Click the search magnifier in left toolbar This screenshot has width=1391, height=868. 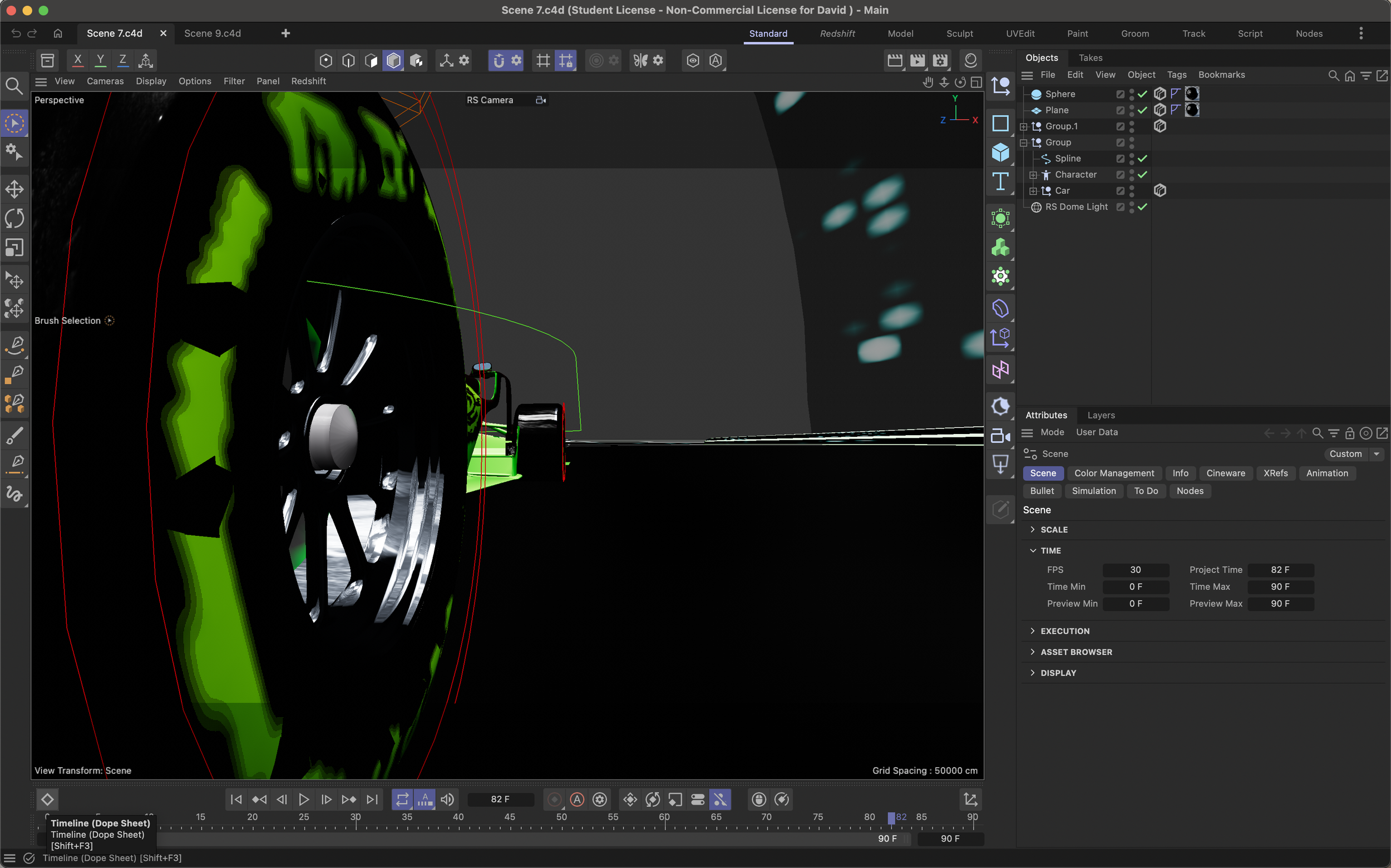click(14, 86)
